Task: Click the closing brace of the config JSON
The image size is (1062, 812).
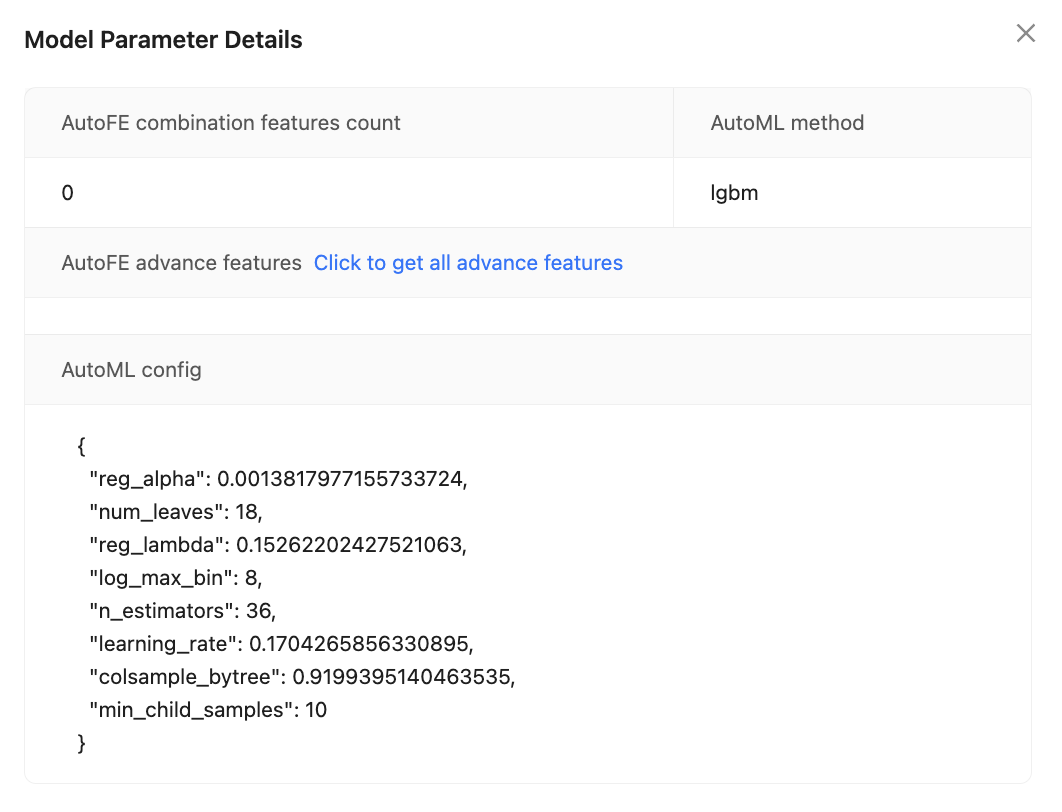Action: (x=82, y=743)
